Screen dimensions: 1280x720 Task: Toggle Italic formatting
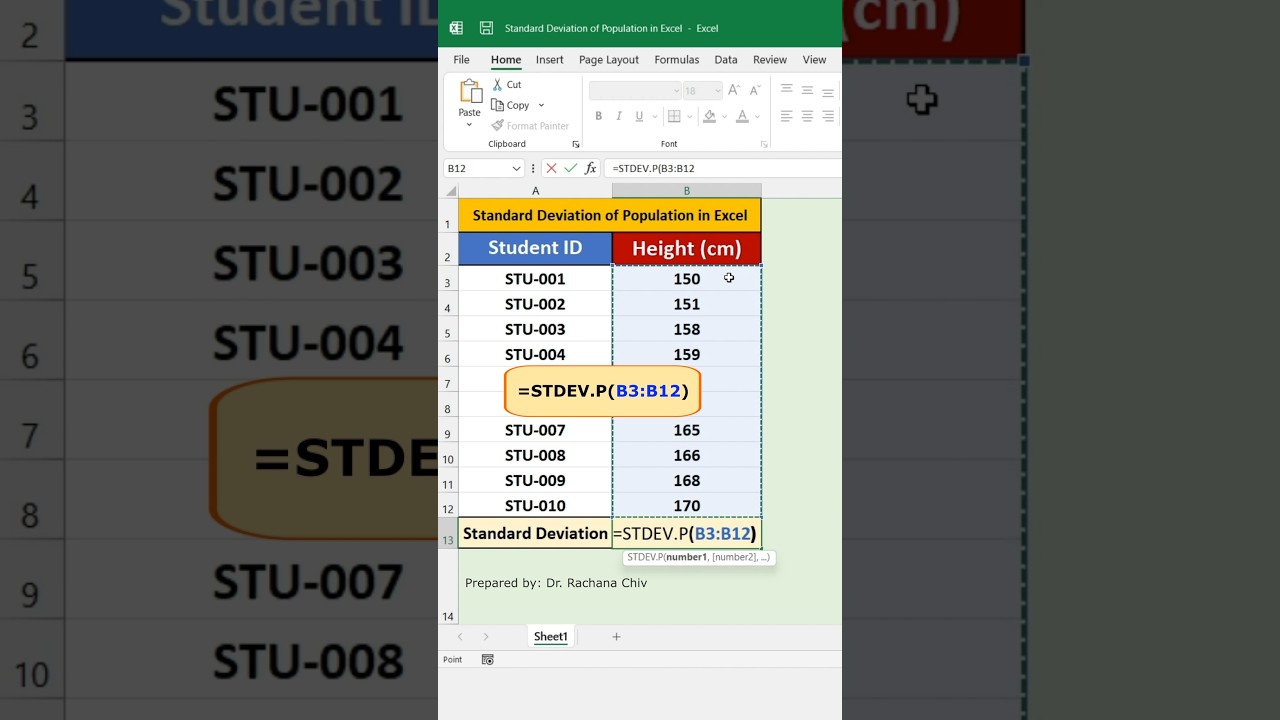pos(619,116)
